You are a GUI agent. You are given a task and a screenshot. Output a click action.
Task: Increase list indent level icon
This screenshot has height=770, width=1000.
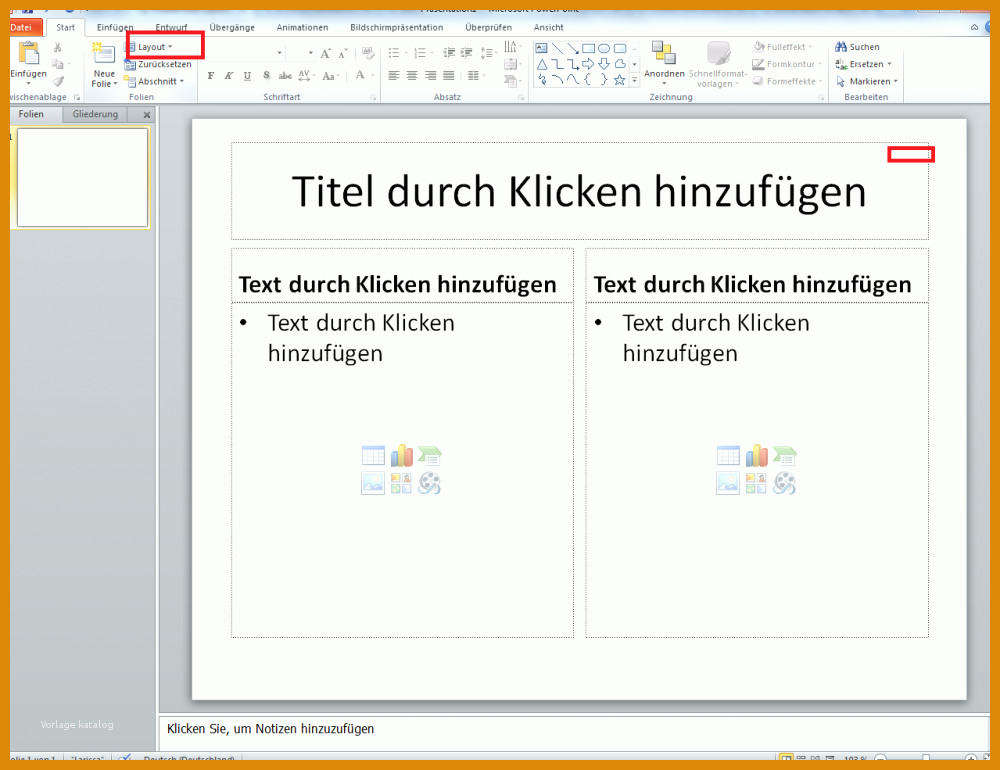[x=467, y=54]
